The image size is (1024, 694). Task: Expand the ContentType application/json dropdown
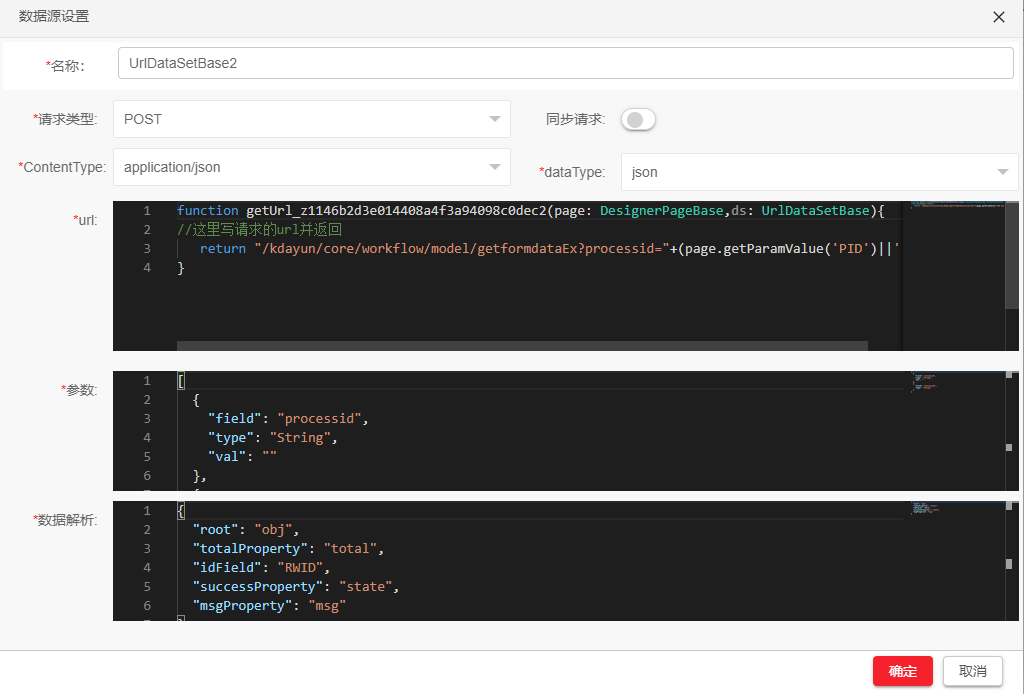click(x=311, y=168)
